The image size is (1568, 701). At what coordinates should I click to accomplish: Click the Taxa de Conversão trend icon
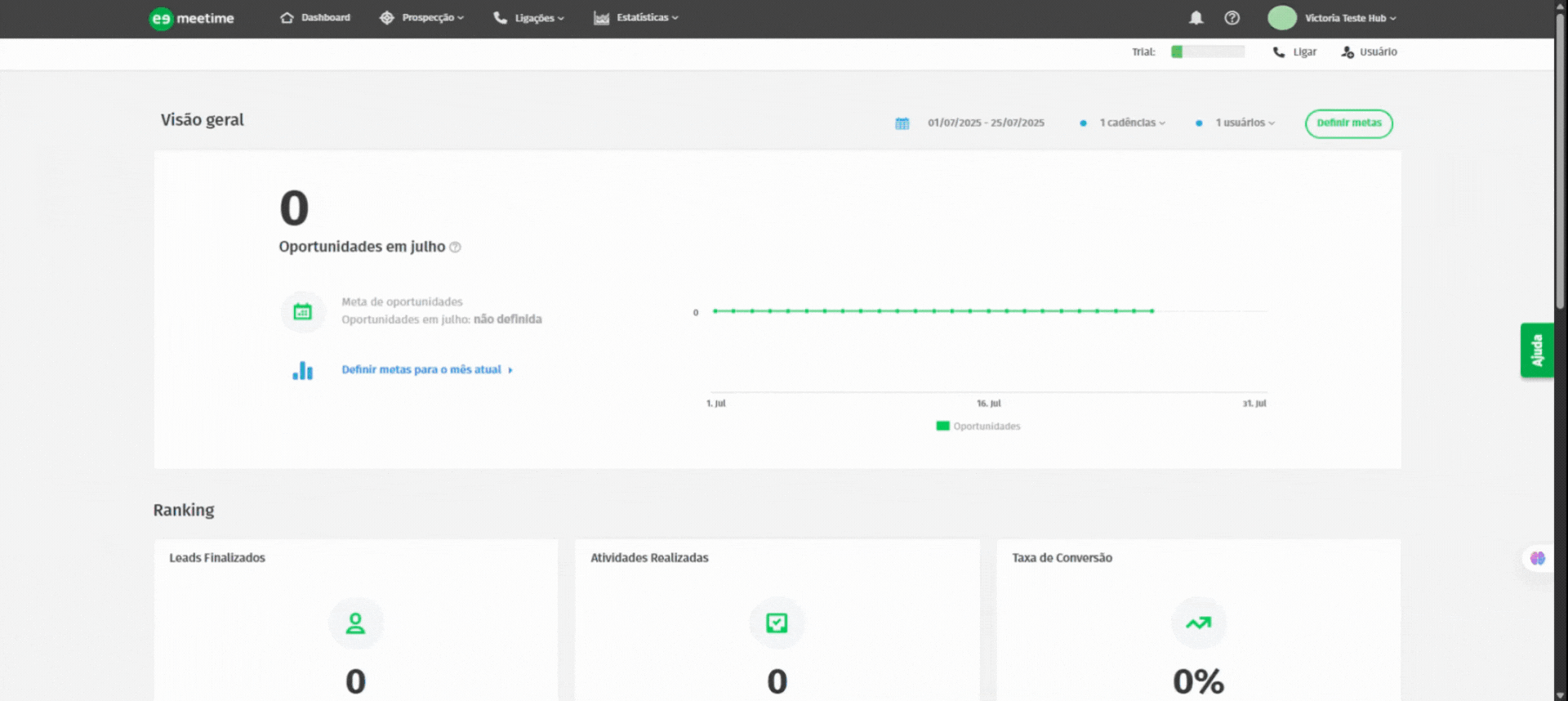1199,623
